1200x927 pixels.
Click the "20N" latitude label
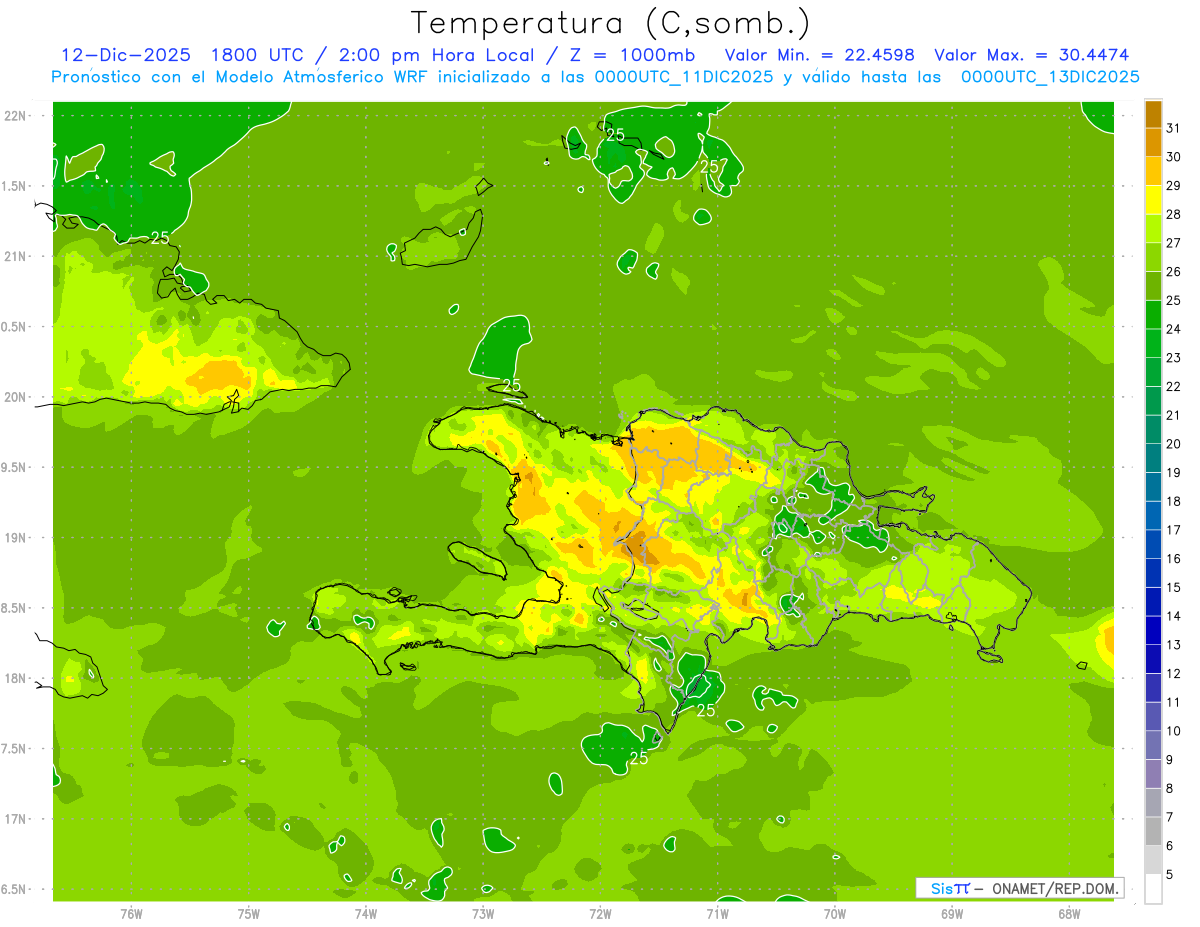tap(17, 397)
